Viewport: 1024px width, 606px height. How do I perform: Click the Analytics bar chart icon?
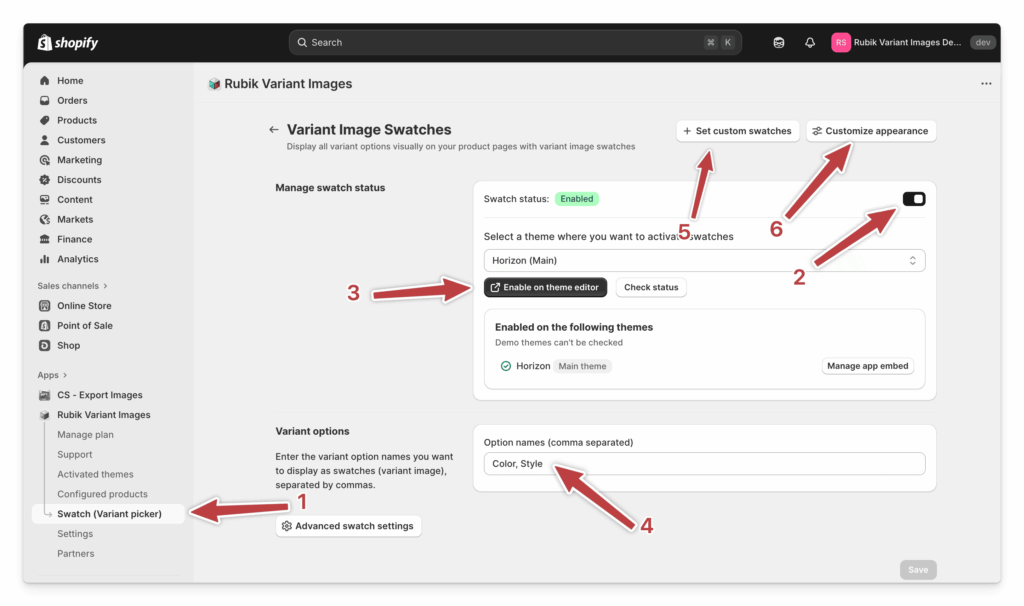tap(44, 259)
